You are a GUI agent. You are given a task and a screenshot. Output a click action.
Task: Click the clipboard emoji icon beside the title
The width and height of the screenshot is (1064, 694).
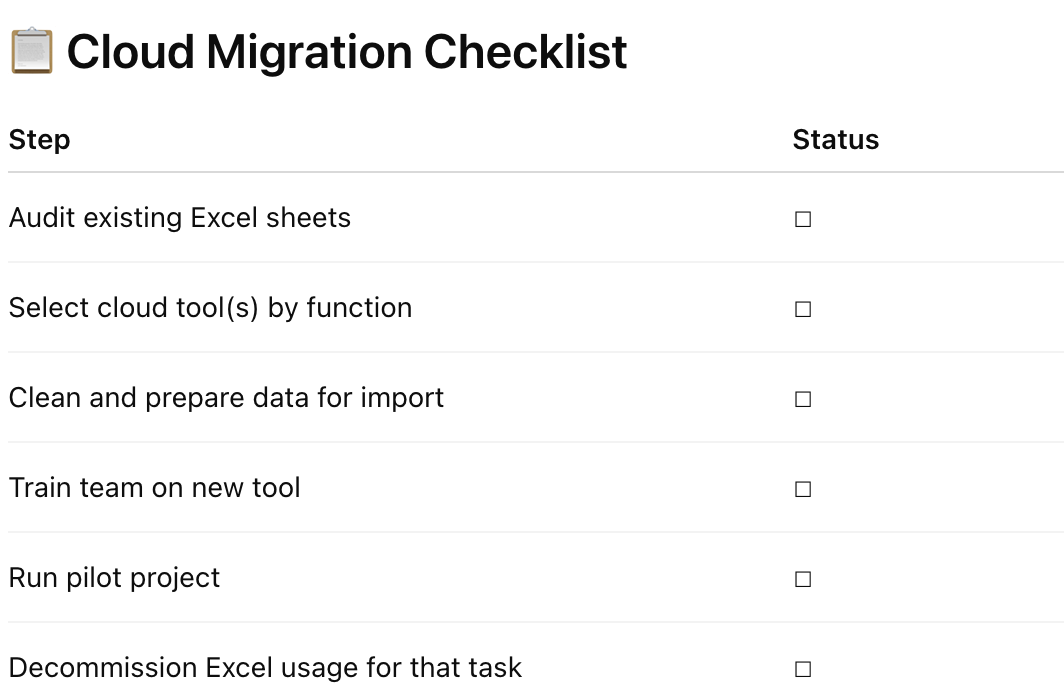(32, 52)
